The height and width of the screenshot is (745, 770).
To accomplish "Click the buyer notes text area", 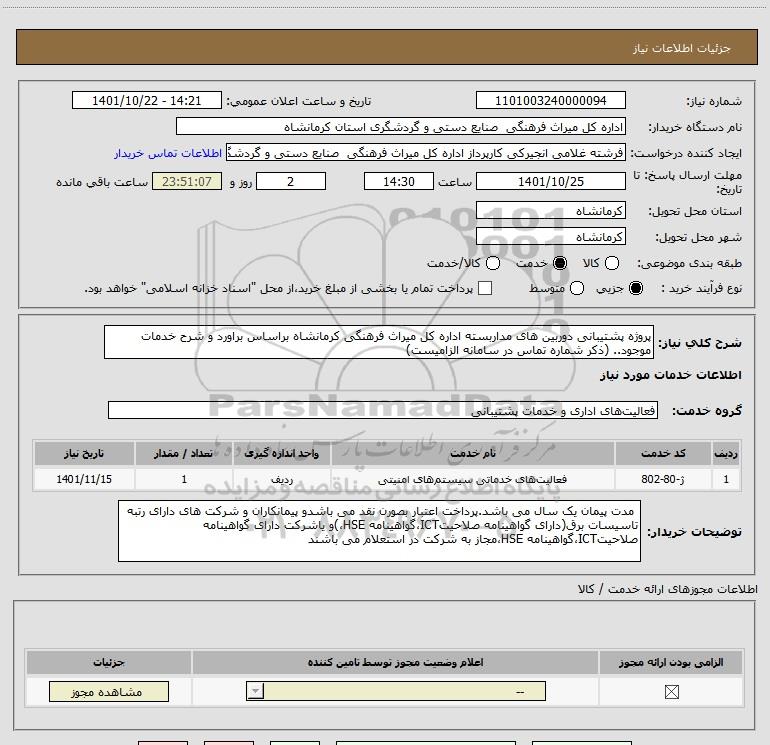I will 379,531.
